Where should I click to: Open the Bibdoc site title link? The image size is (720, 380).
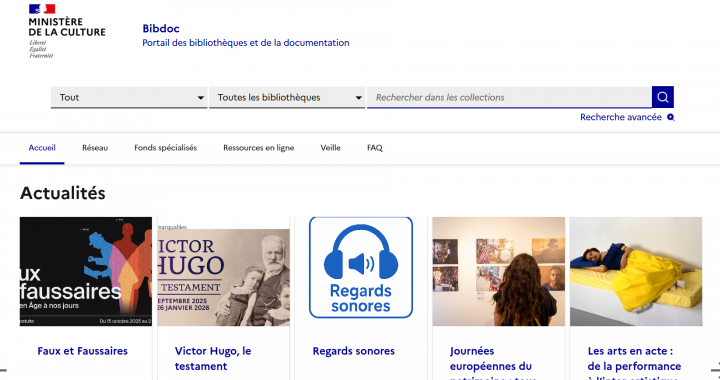click(x=161, y=28)
